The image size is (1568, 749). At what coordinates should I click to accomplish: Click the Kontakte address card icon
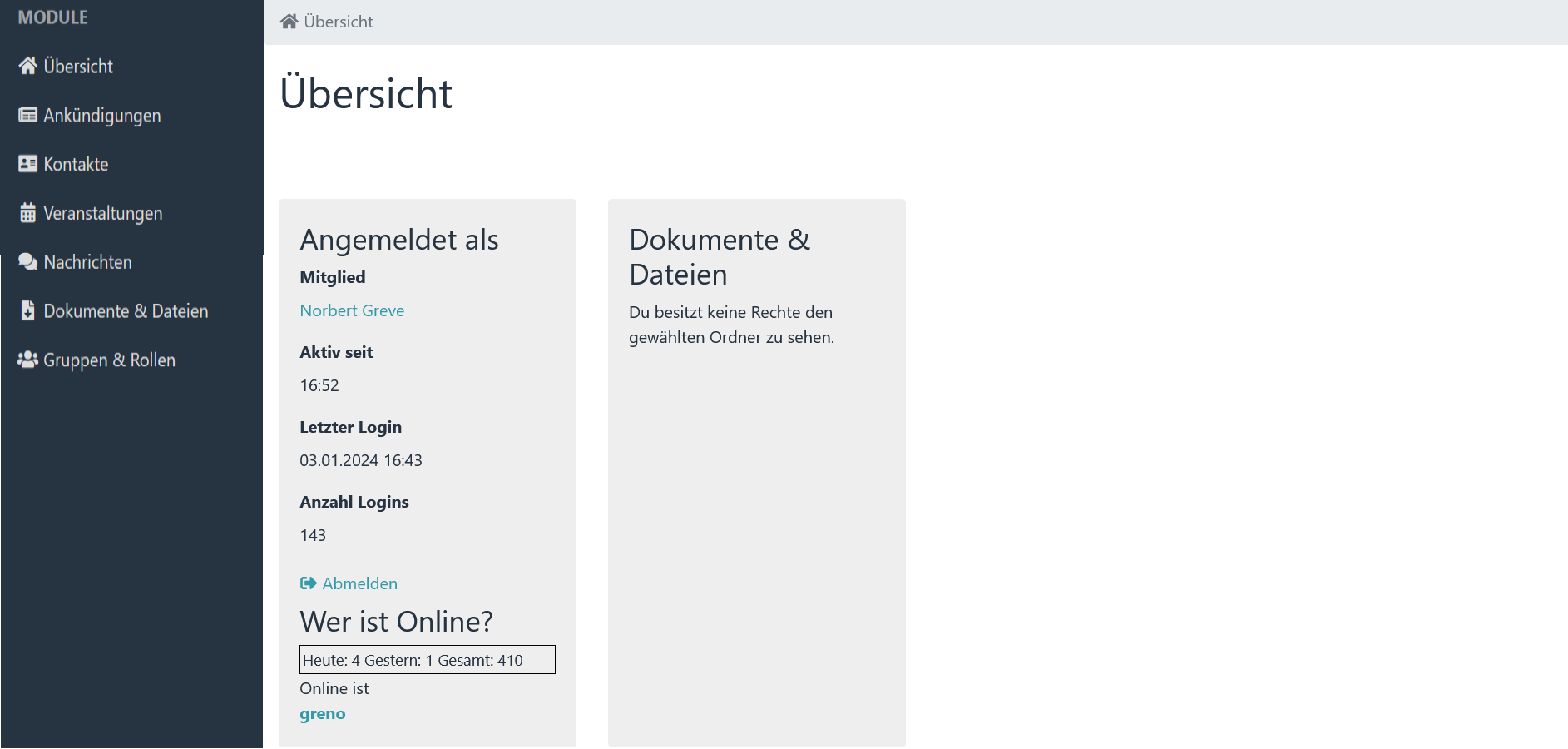point(27,164)
